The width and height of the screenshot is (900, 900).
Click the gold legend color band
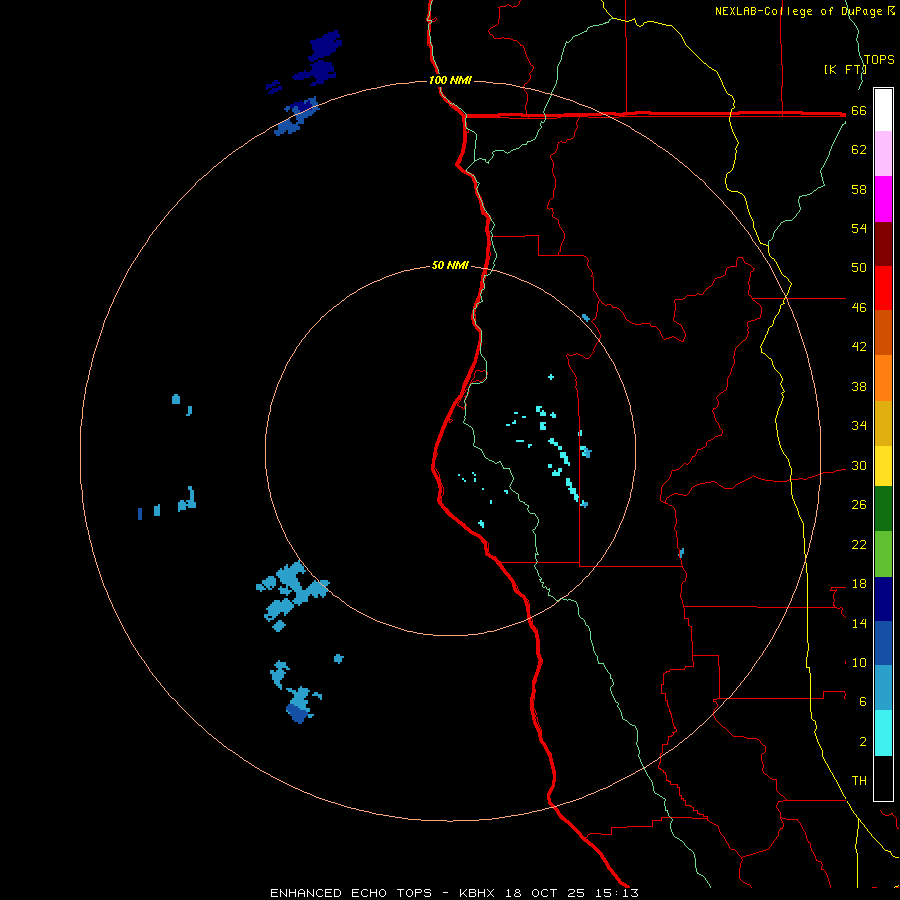point(883,423)
